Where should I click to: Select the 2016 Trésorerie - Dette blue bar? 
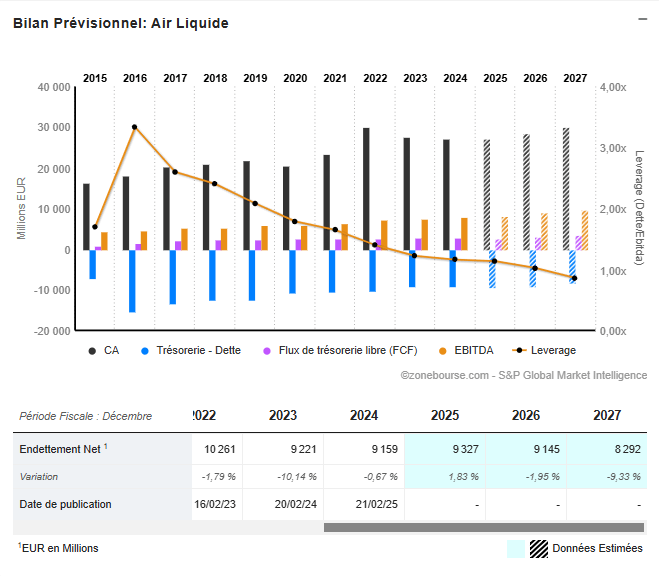(132, 281)
